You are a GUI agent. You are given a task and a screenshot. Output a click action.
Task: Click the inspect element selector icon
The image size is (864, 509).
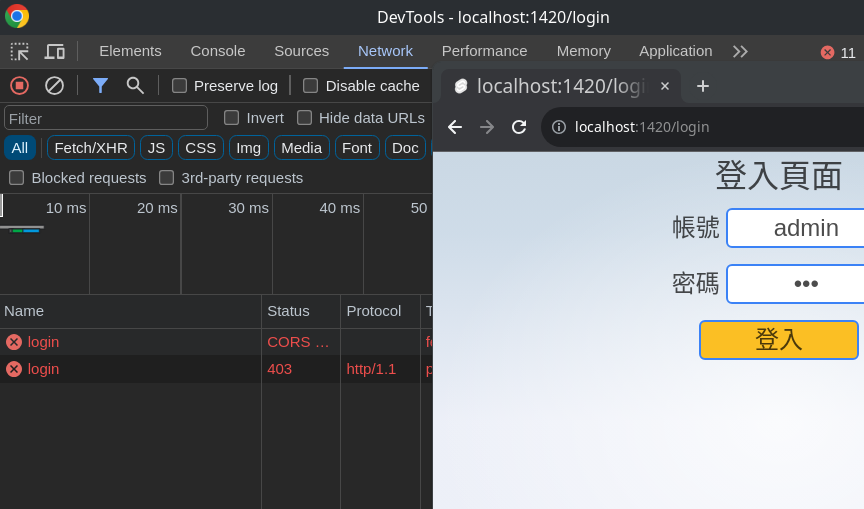19,51
